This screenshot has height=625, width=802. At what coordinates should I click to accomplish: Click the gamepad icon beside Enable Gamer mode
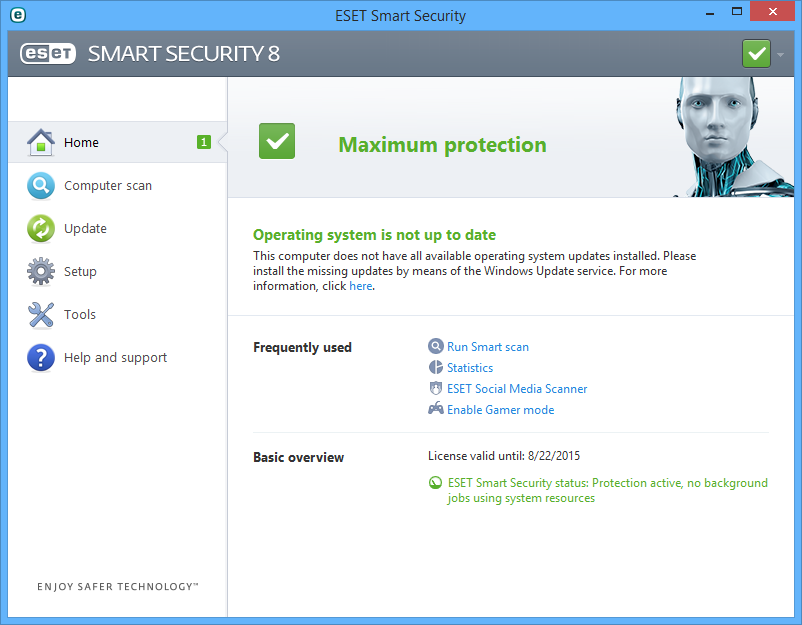pos(436,409)
